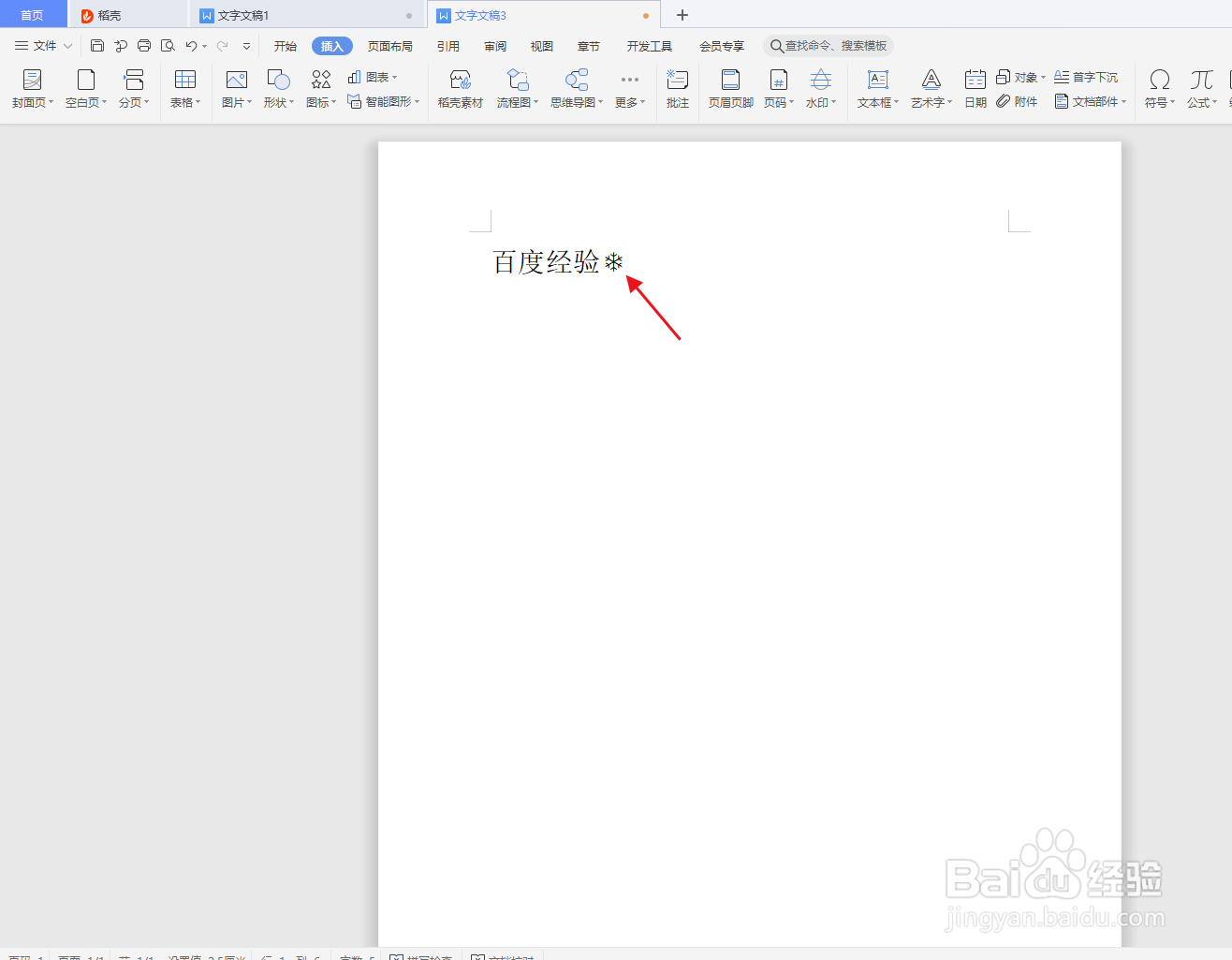This screenshot has height=960, width=1232.
Task: Insert an object (对象)
Action: click(x=1020, y=78)
